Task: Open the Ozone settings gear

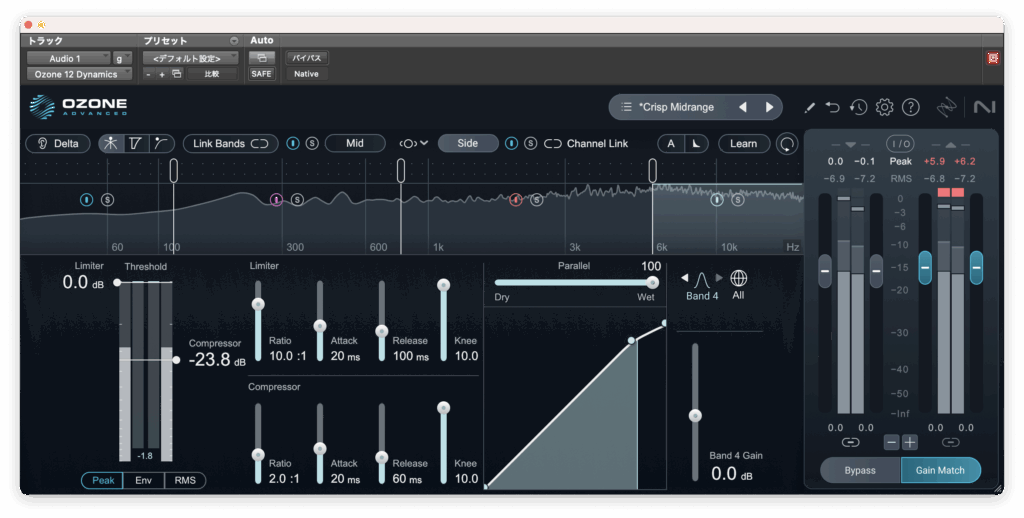Action: pos(884,107)
